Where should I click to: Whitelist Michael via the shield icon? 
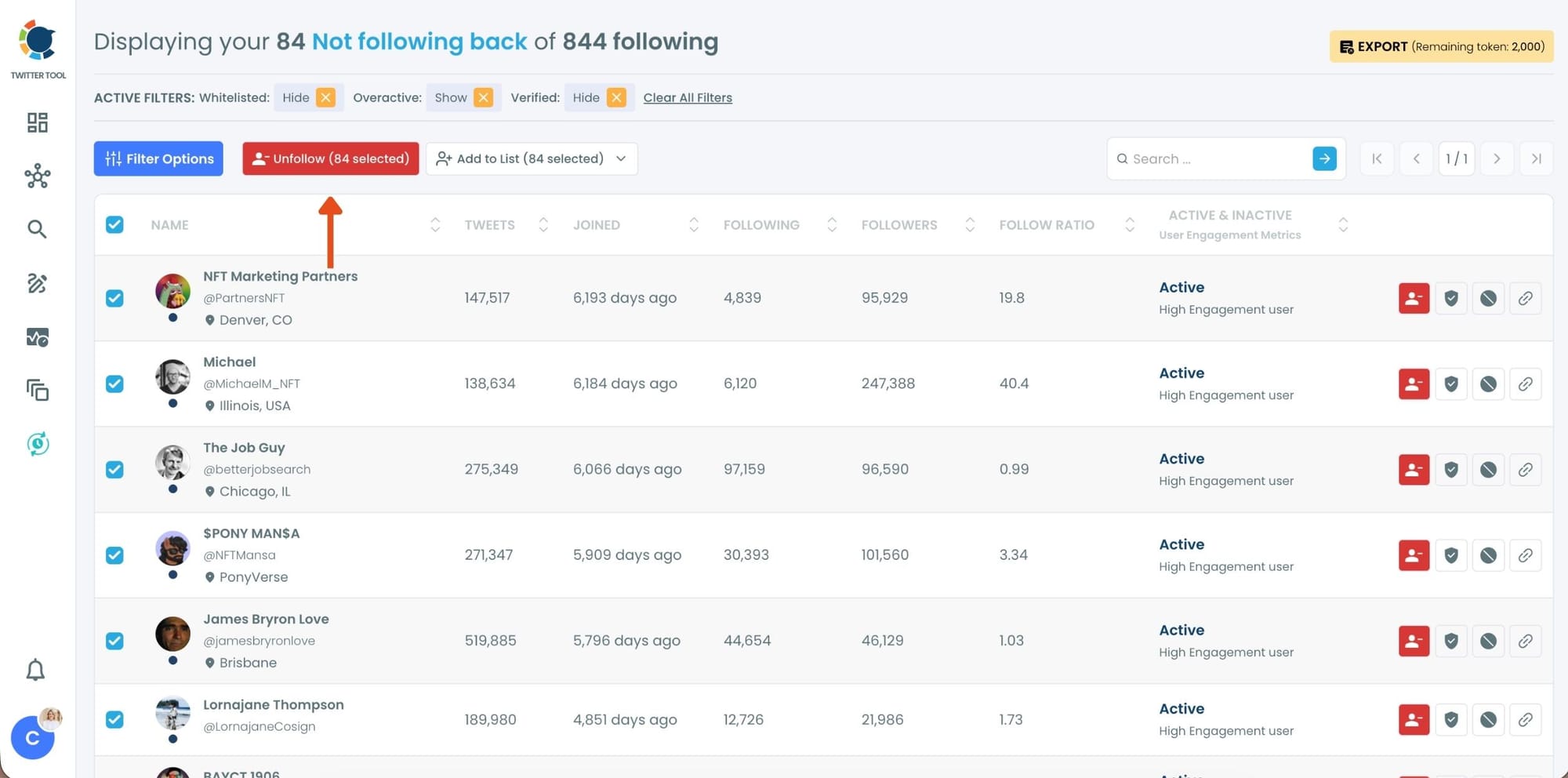point(1451,384)
